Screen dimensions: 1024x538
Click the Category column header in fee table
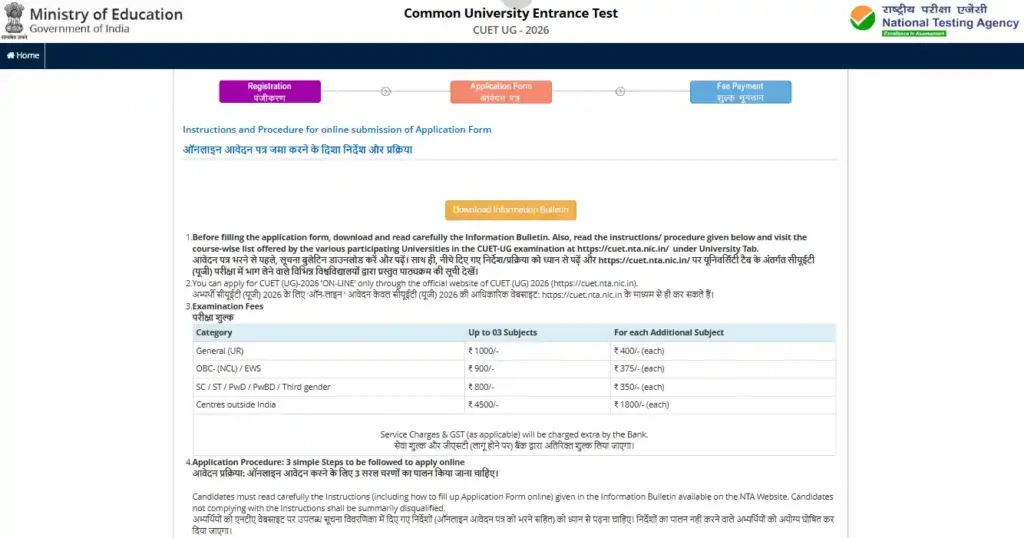pos(214,332)
